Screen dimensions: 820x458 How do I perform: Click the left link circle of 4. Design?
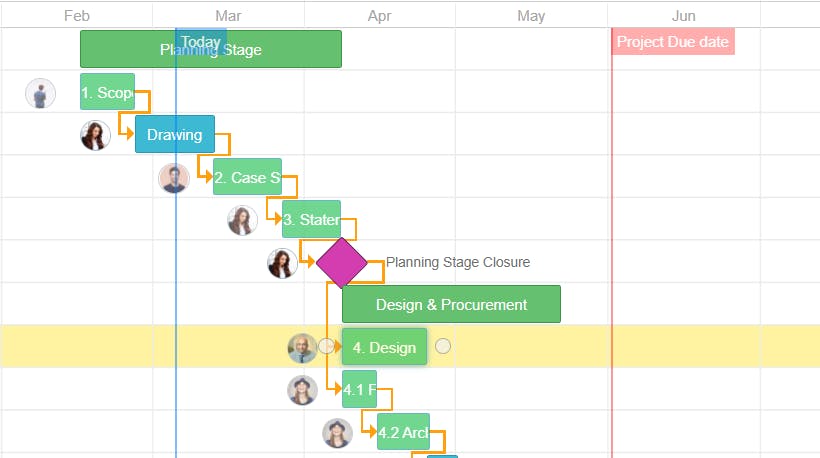point(326,346)
